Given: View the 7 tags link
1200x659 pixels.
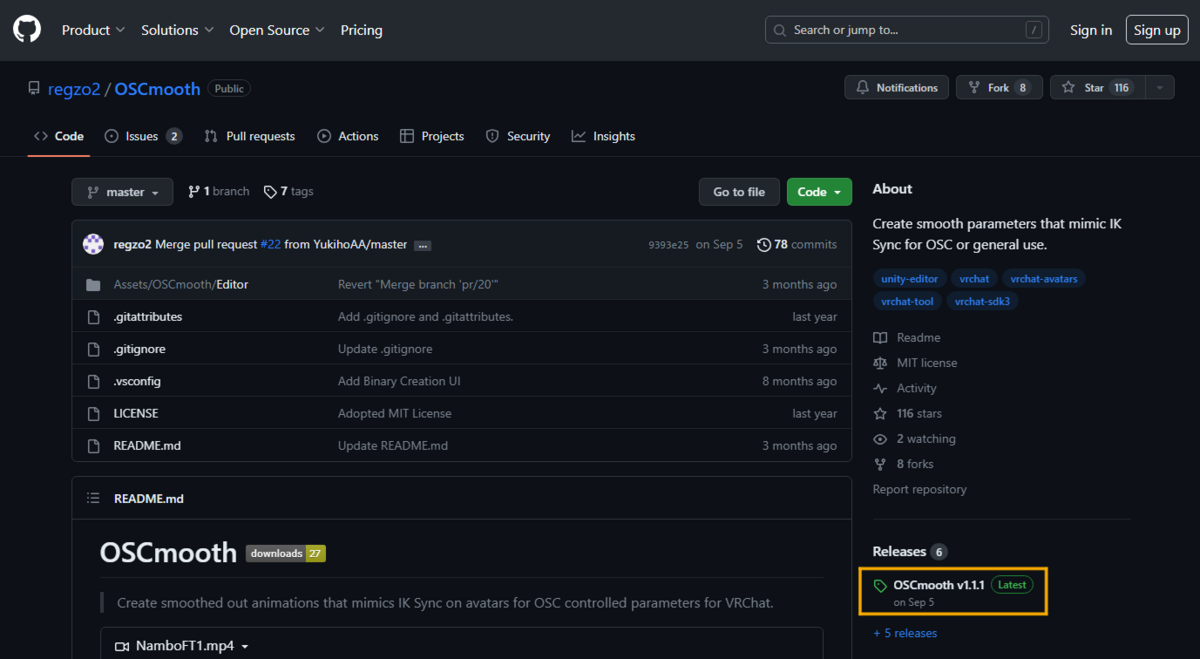Looking at the screenshot, I should [289, 192].
